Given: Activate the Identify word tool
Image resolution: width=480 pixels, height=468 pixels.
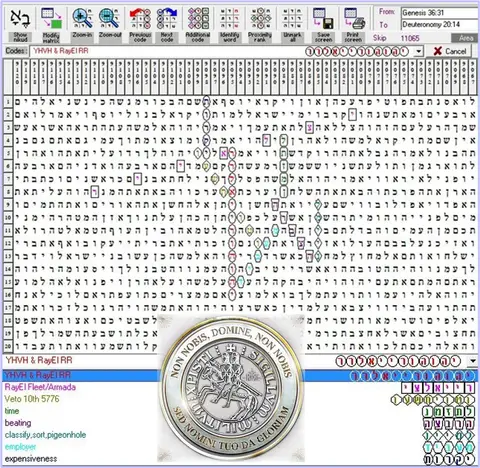Looking at the screenshot, I should pyautogui.click(x=229, y=18).
